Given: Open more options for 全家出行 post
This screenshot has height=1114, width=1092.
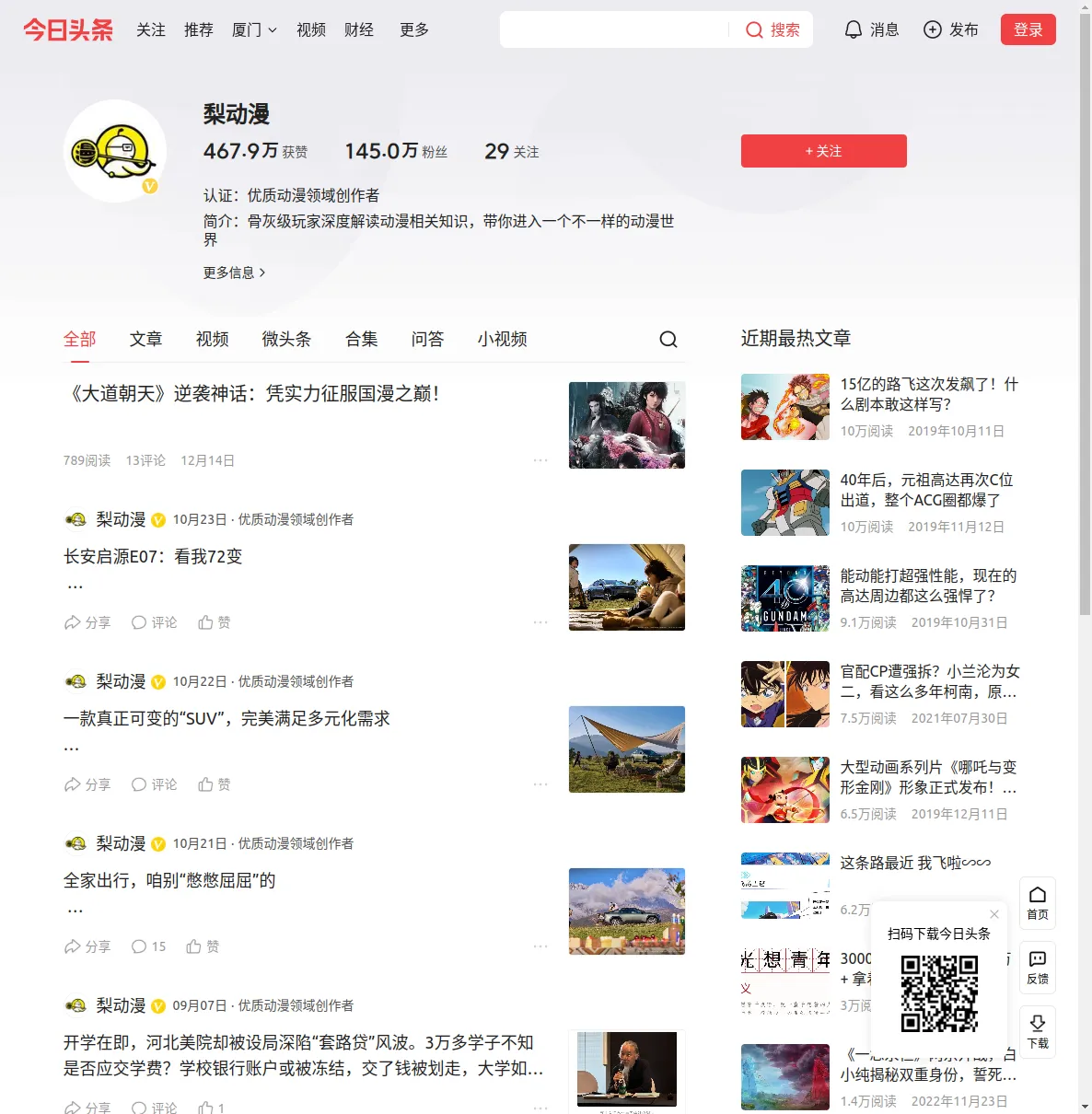Looking at the screenshot, I should [x=540, y=946].
